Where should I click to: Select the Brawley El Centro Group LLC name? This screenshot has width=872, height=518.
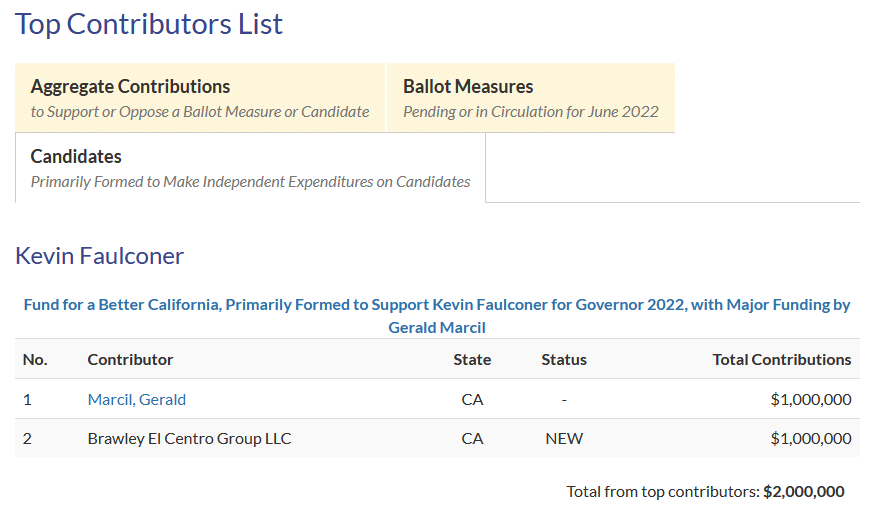click(x=189, y=438)
